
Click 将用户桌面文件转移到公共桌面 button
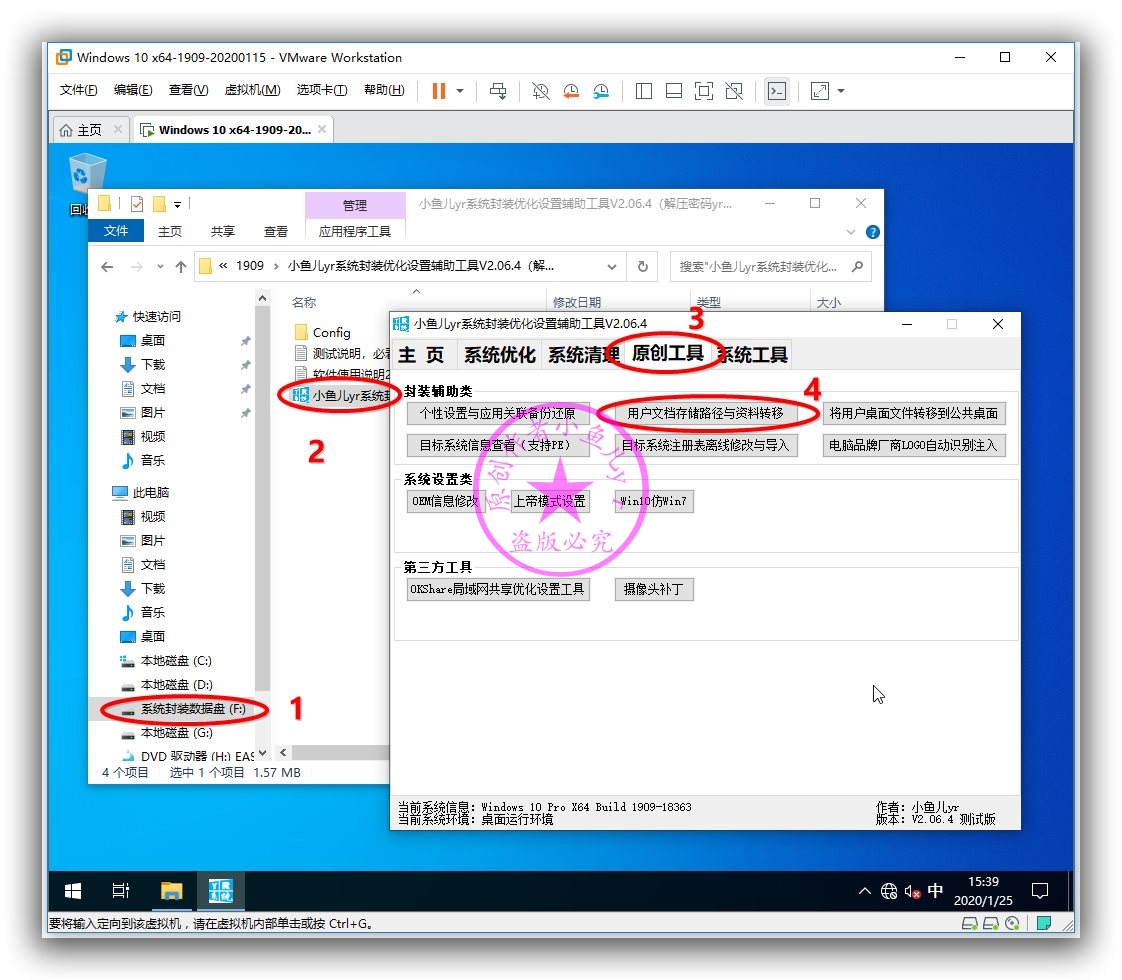pyautogui.click(x=914, y=413)
